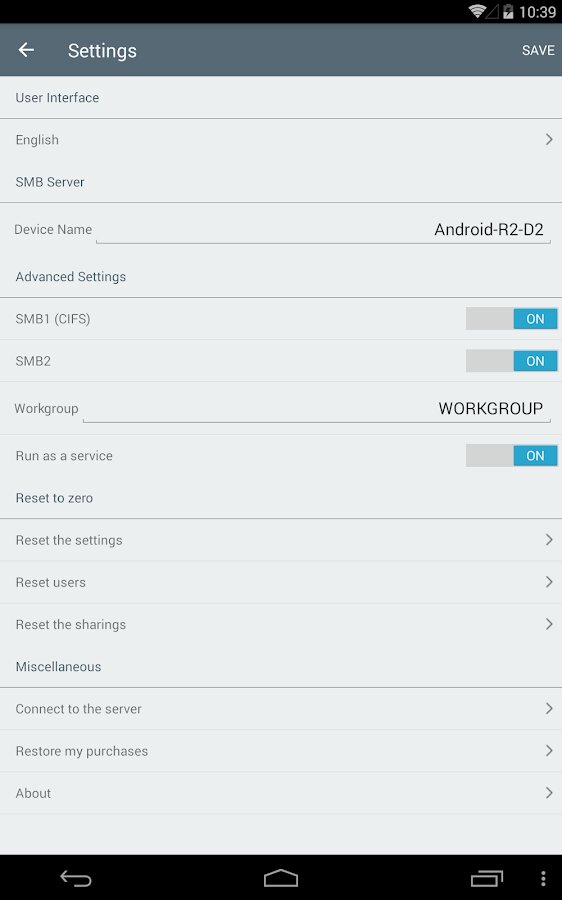Open the three-dot overflow menu
The image size is (562, 900).
[x=543, y=878]
